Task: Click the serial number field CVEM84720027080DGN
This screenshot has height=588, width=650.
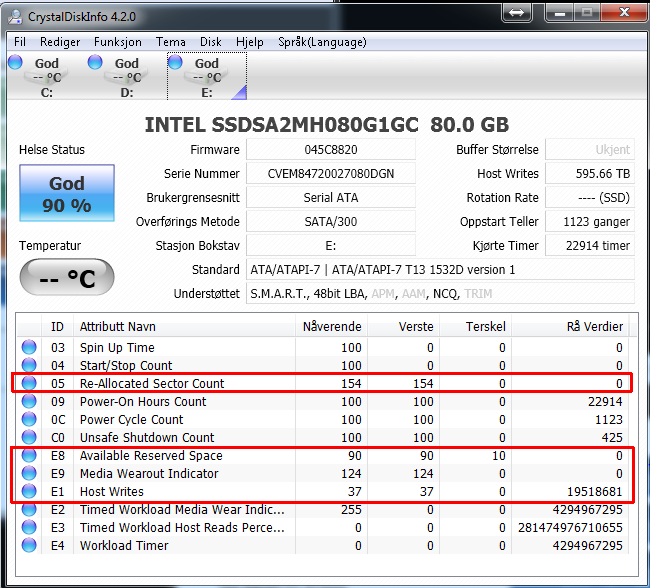Action: point(331,173)
